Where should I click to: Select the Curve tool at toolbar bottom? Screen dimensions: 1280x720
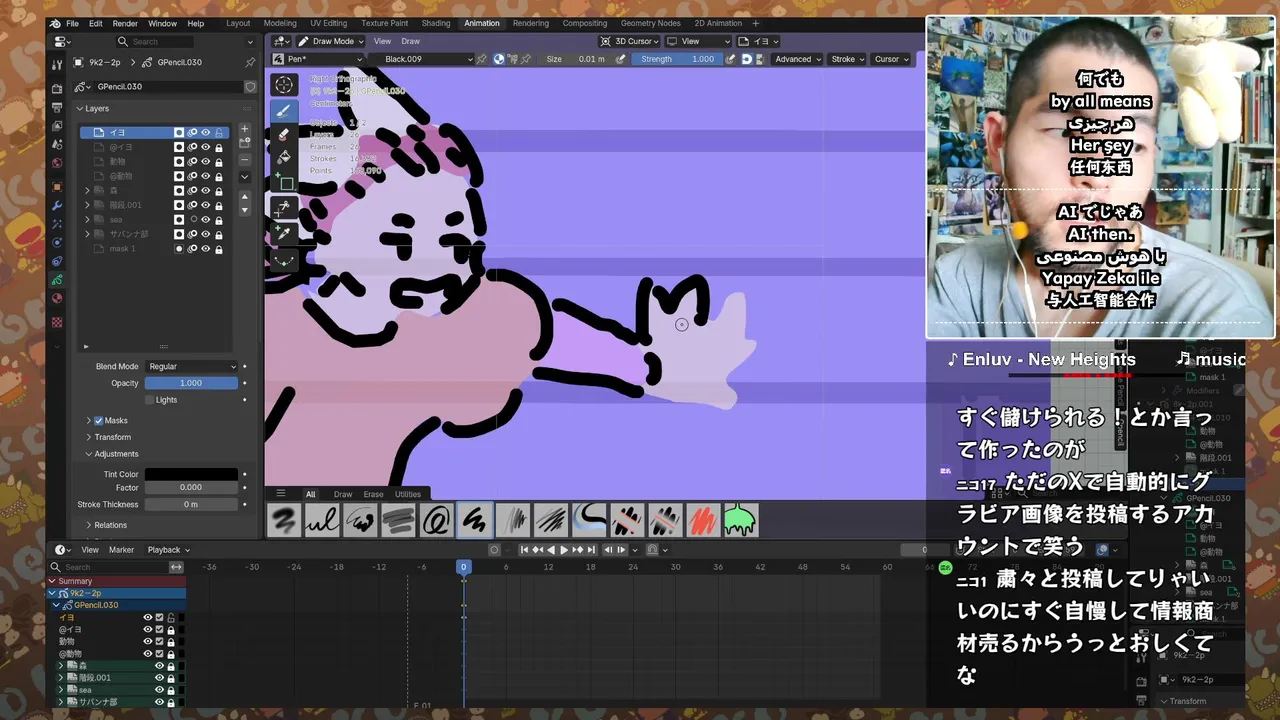(284, 260)
